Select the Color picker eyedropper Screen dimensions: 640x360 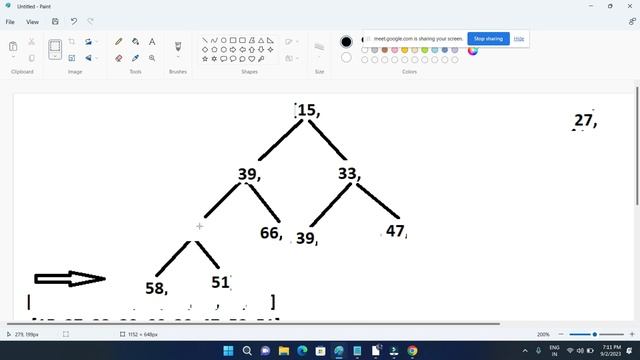136,58
